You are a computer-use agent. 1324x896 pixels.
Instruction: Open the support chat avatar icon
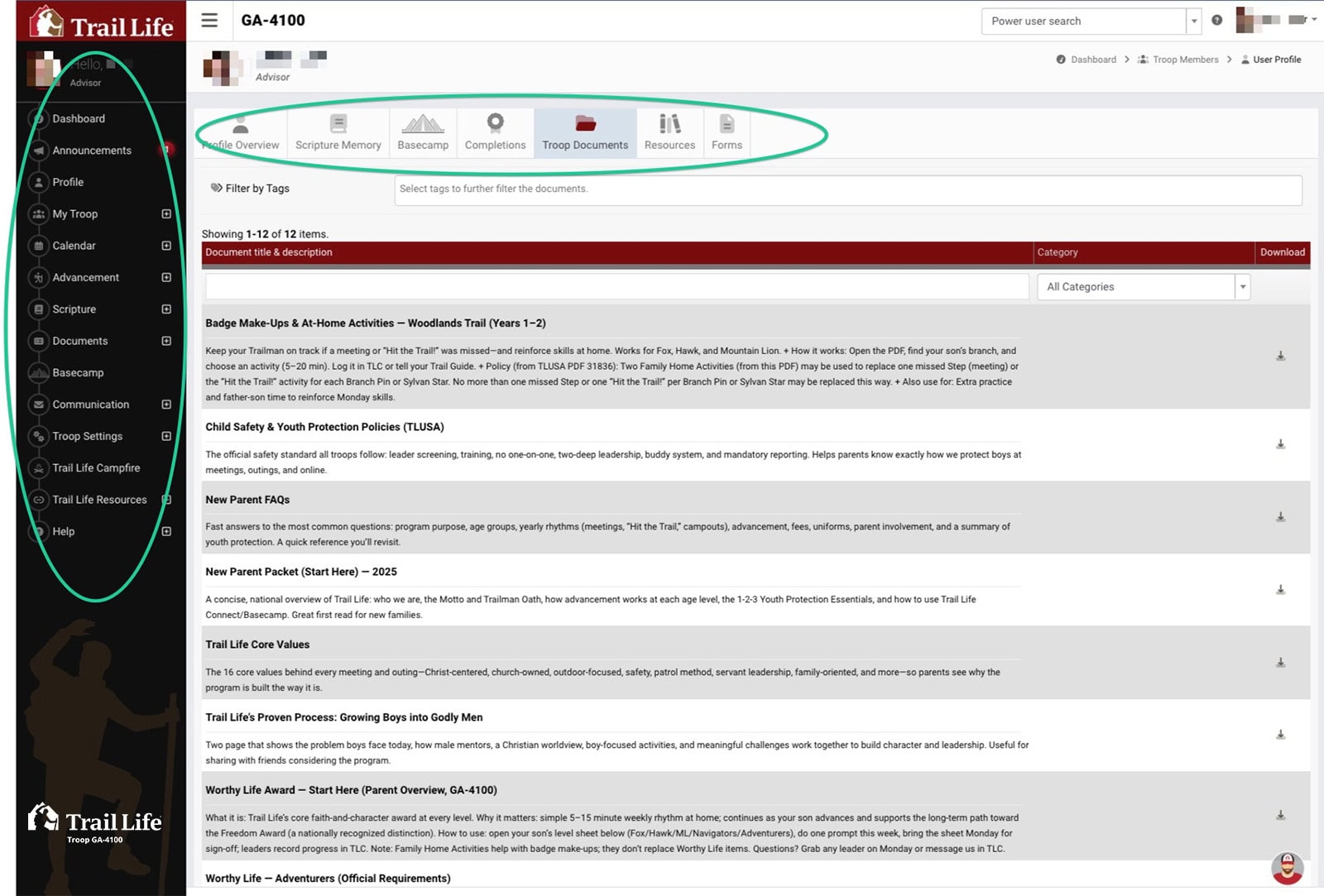pyautogui.click(x=1287, y=868)
